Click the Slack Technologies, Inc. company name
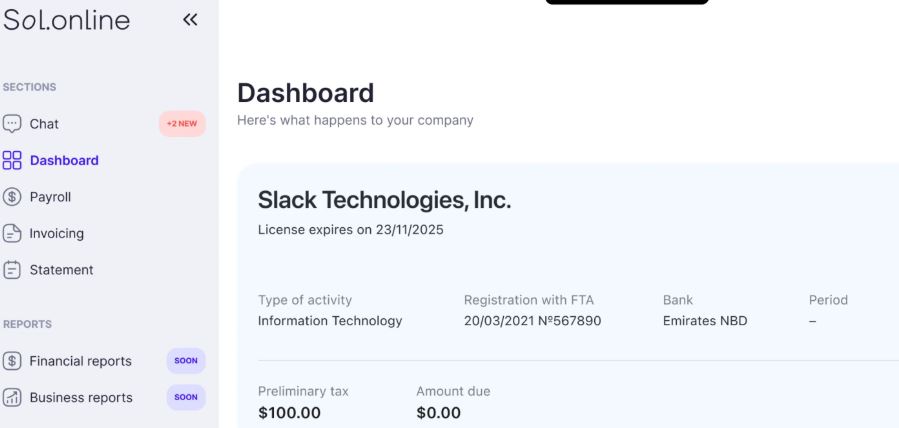899x428 pixels. coord(384,200)
